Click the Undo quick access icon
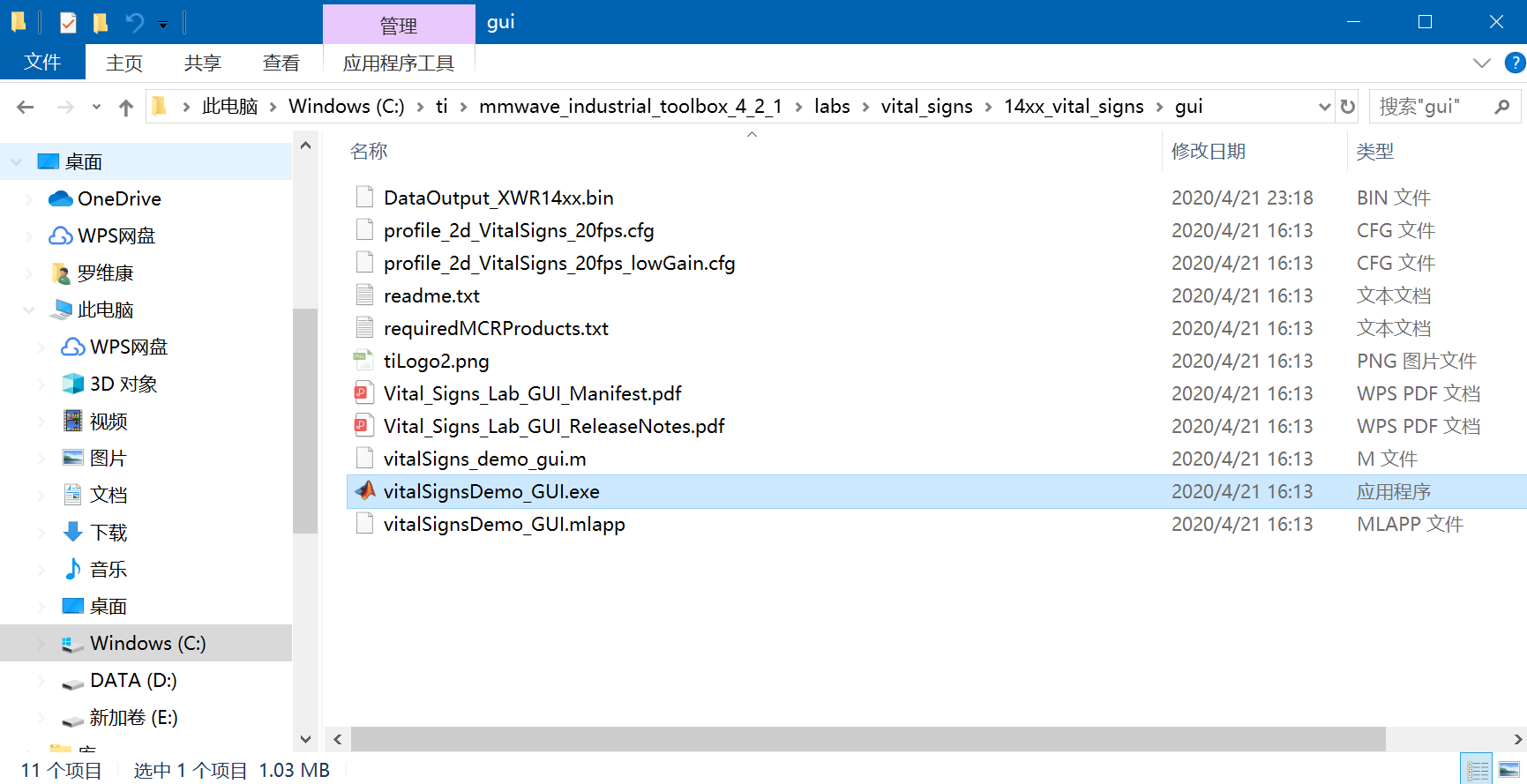 tap(134, 23)
